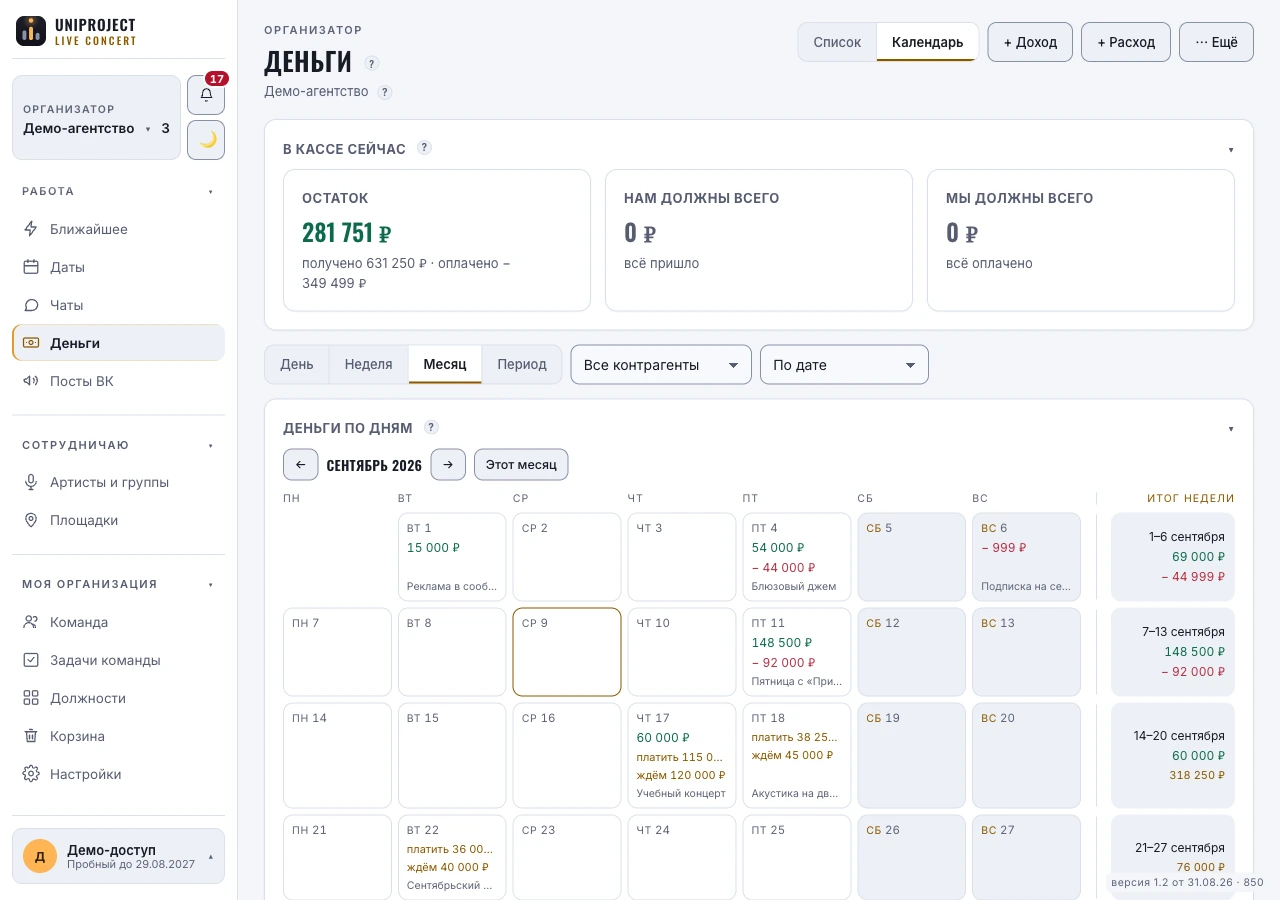This screenshot has width=1280, height=900.
Task: Go to previous month with left arrow
Action: 301,465
